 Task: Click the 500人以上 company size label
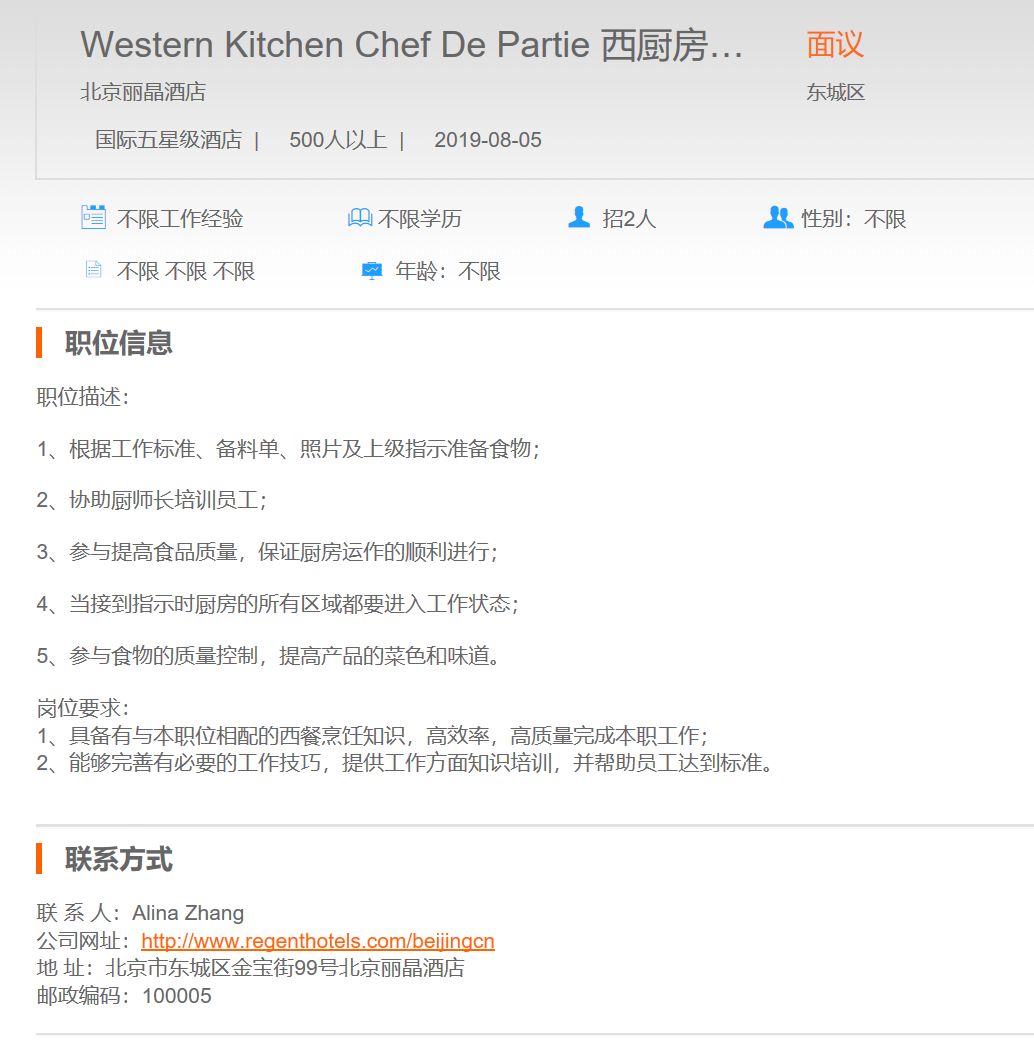[x=338, y=140]
